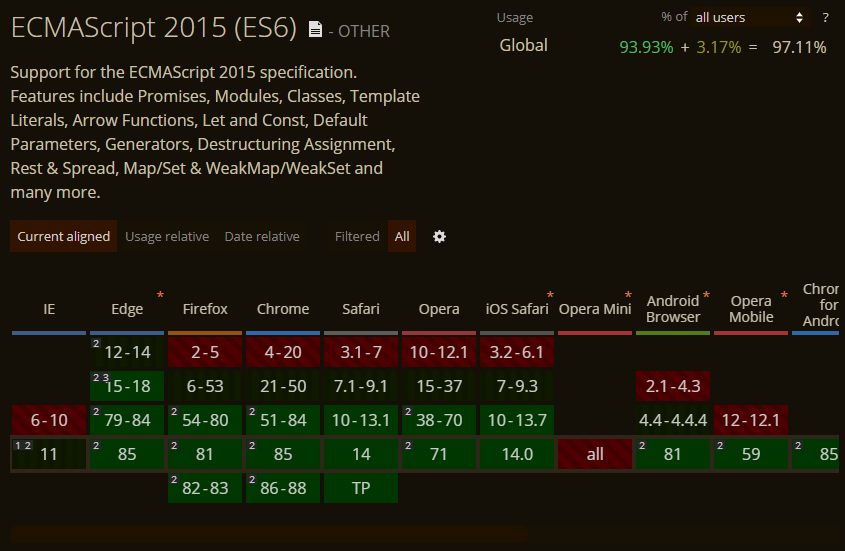Select Edge 15-18 cell
The width and height of the screenshot is (845, 551).
[127, 386]
